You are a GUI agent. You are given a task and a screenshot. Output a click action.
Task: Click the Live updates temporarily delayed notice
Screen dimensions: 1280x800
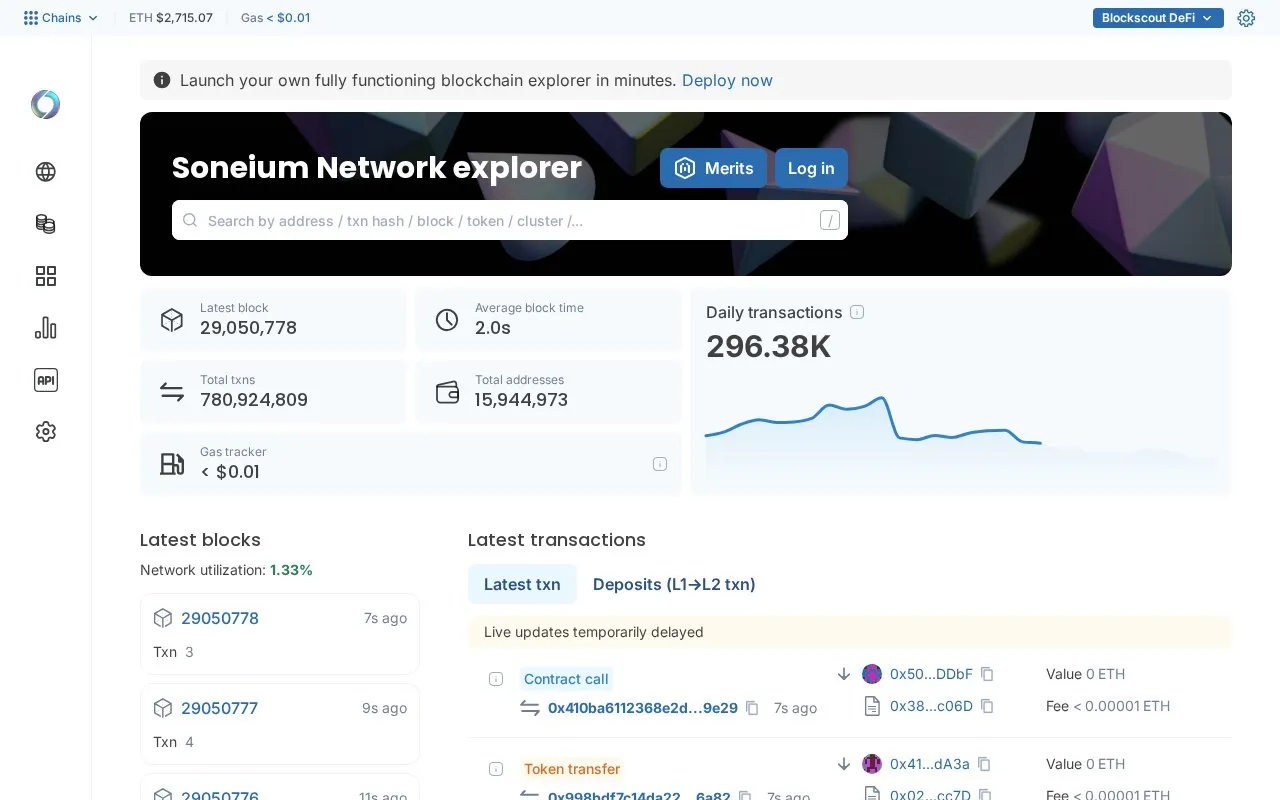click(x=850, y=632)
